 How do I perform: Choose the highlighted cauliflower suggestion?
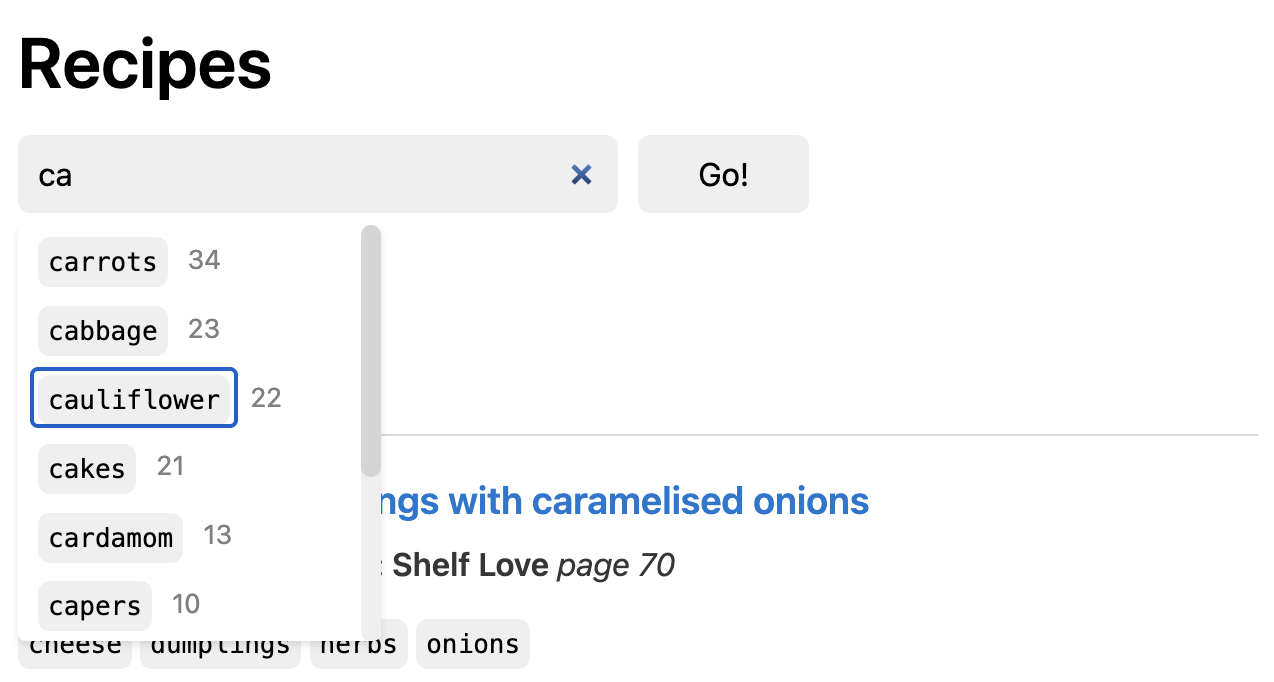pyautogui.click(x=133, y=398)
